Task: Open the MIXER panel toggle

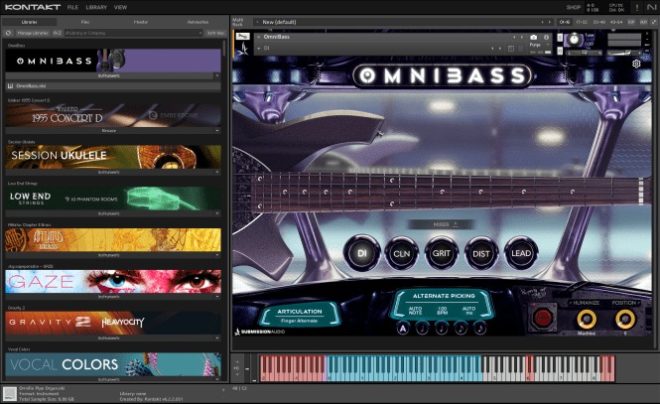Action: click(441, 225)
